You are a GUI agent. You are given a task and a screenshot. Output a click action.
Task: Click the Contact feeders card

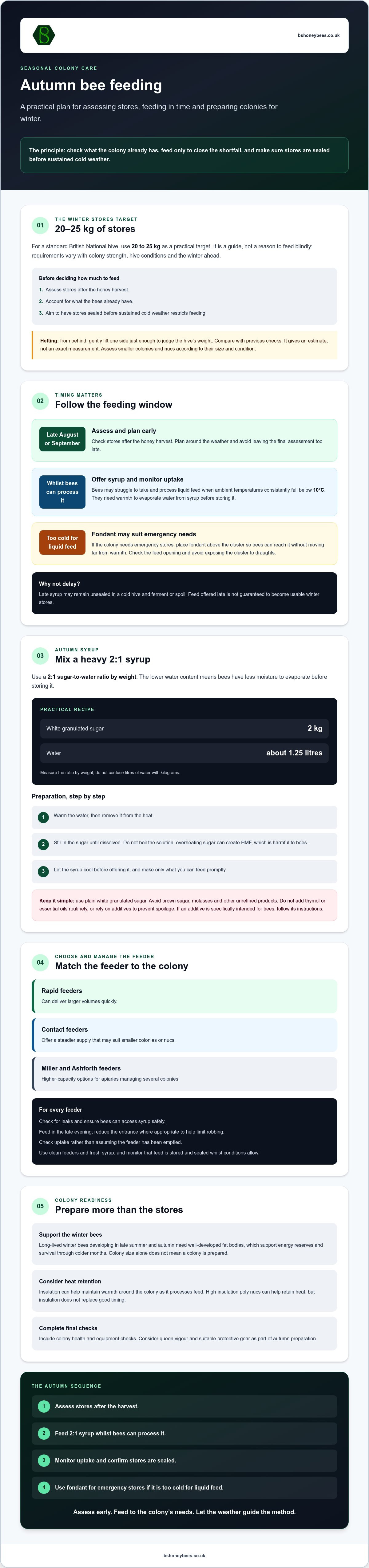(x=184, y=1035)
